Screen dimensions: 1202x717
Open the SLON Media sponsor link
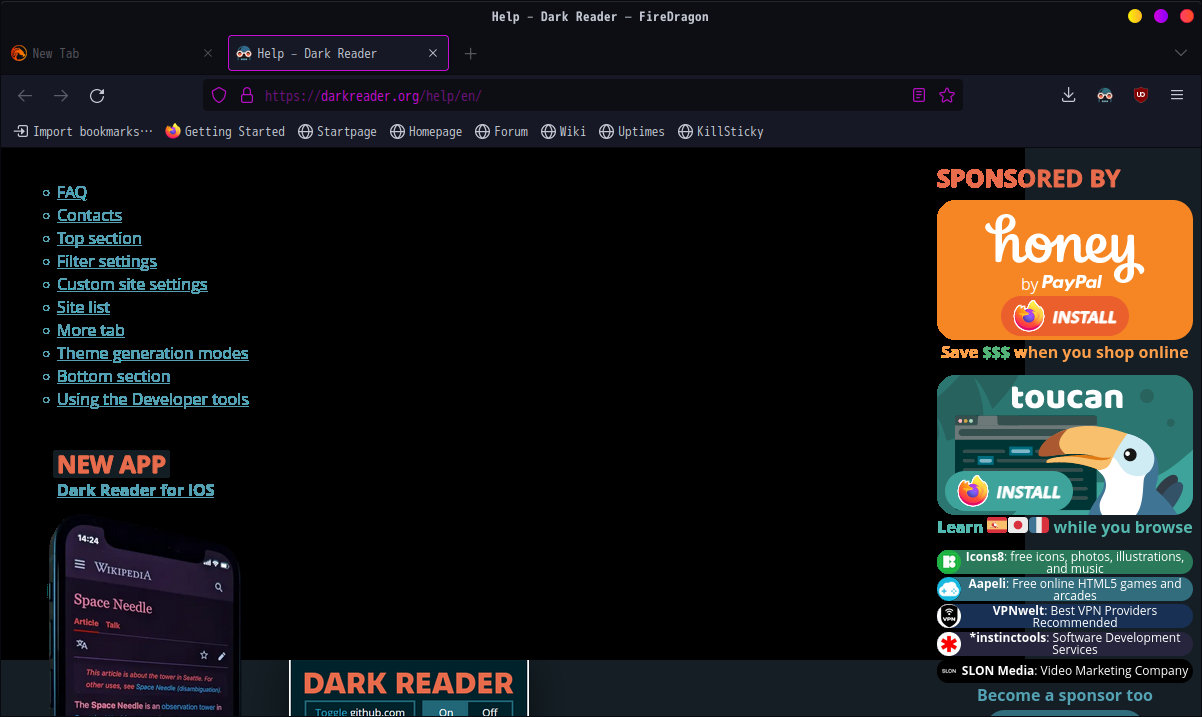click(1065, 671)
